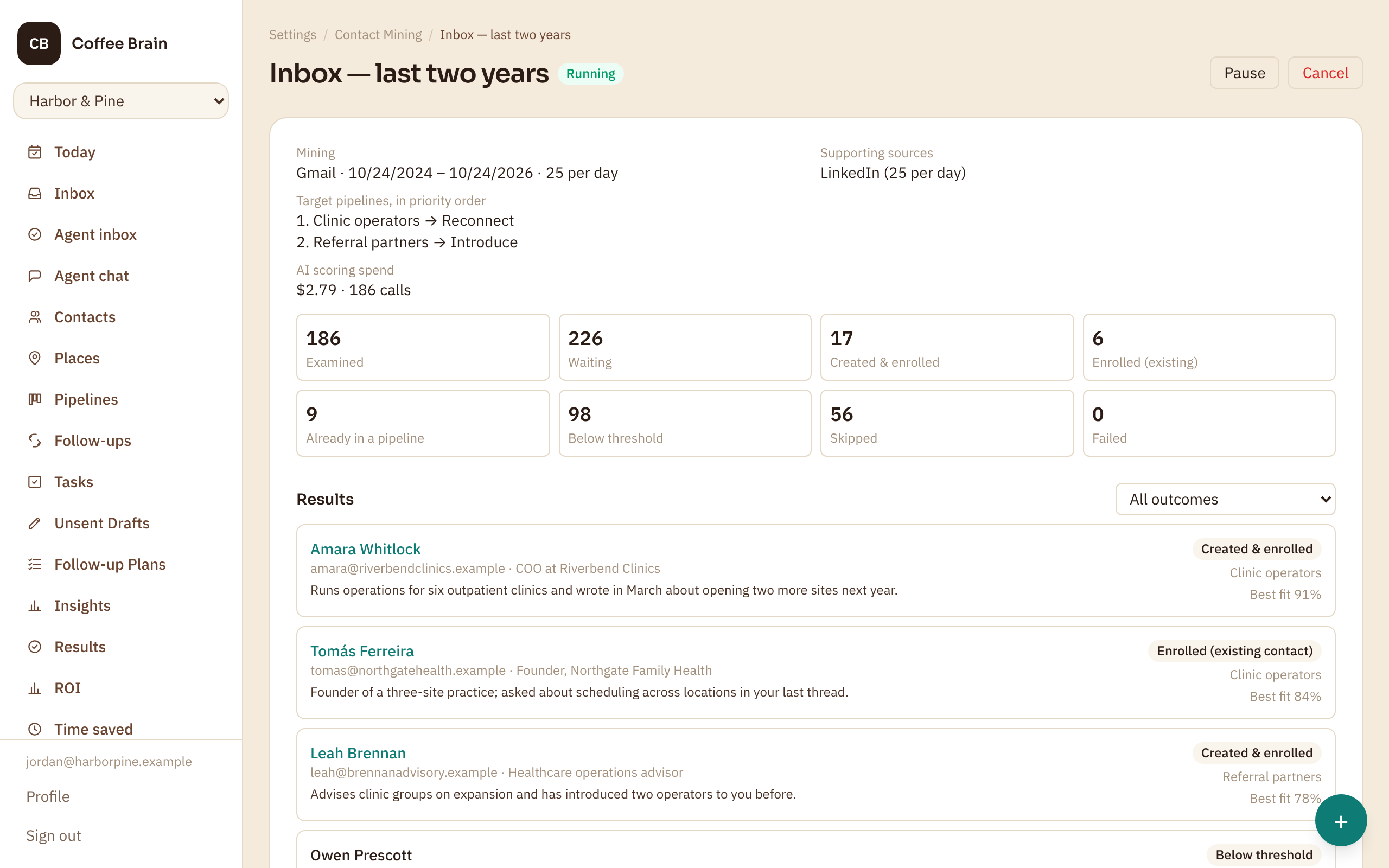The width and height of the screenshot is (1389, 868).
Task: Open Follow-up Plans from sidebar
Action: point(110,564)
